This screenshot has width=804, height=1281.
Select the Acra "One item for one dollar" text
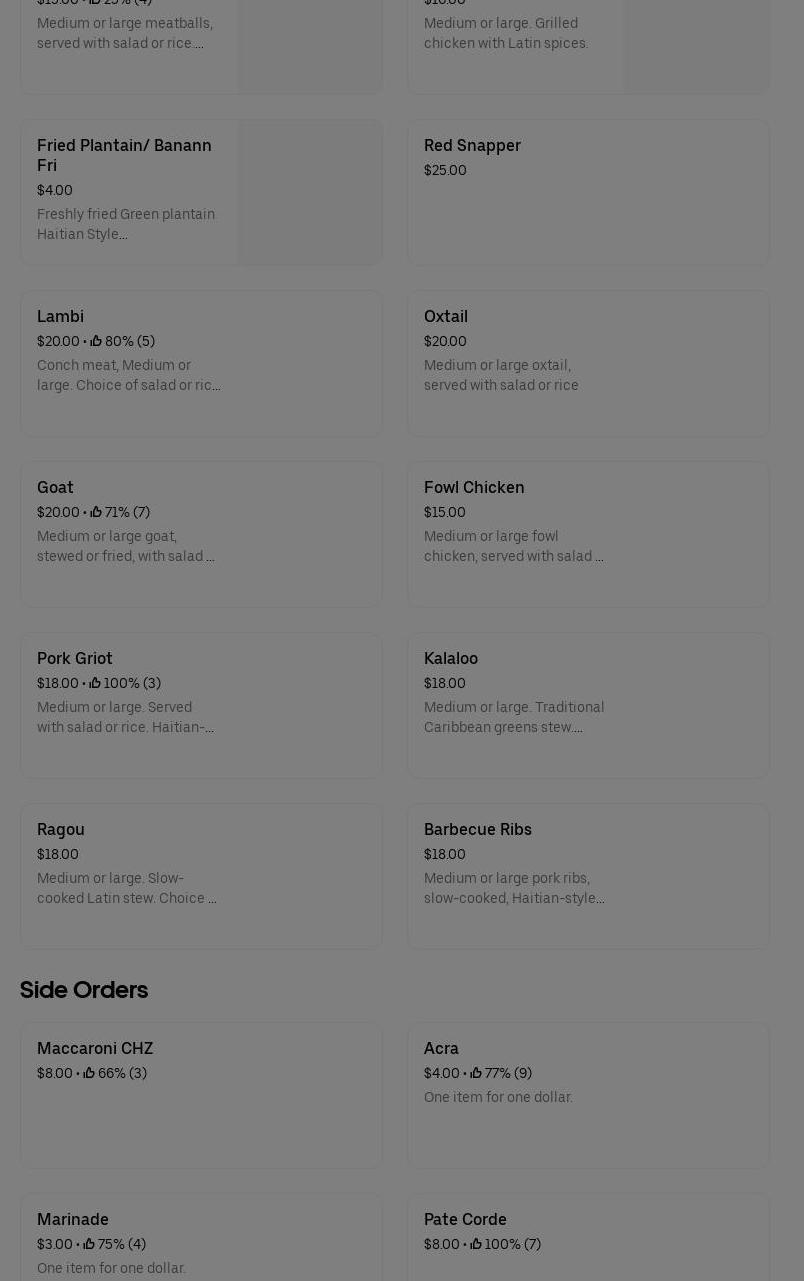(x=498, y=1098)
